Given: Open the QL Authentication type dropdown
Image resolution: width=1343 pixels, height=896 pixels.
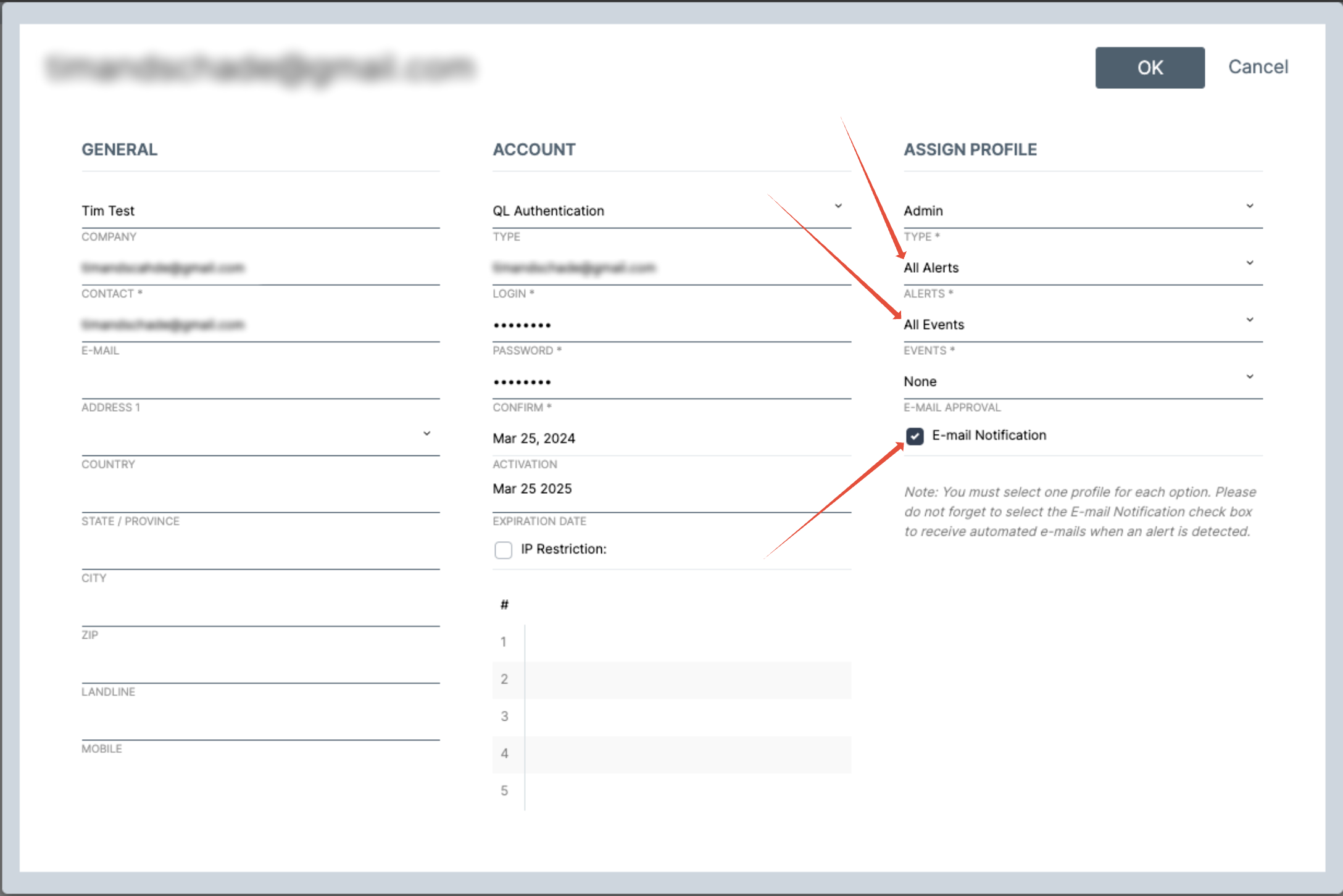Looking at the screenshot, I should (x=670, y=210).
